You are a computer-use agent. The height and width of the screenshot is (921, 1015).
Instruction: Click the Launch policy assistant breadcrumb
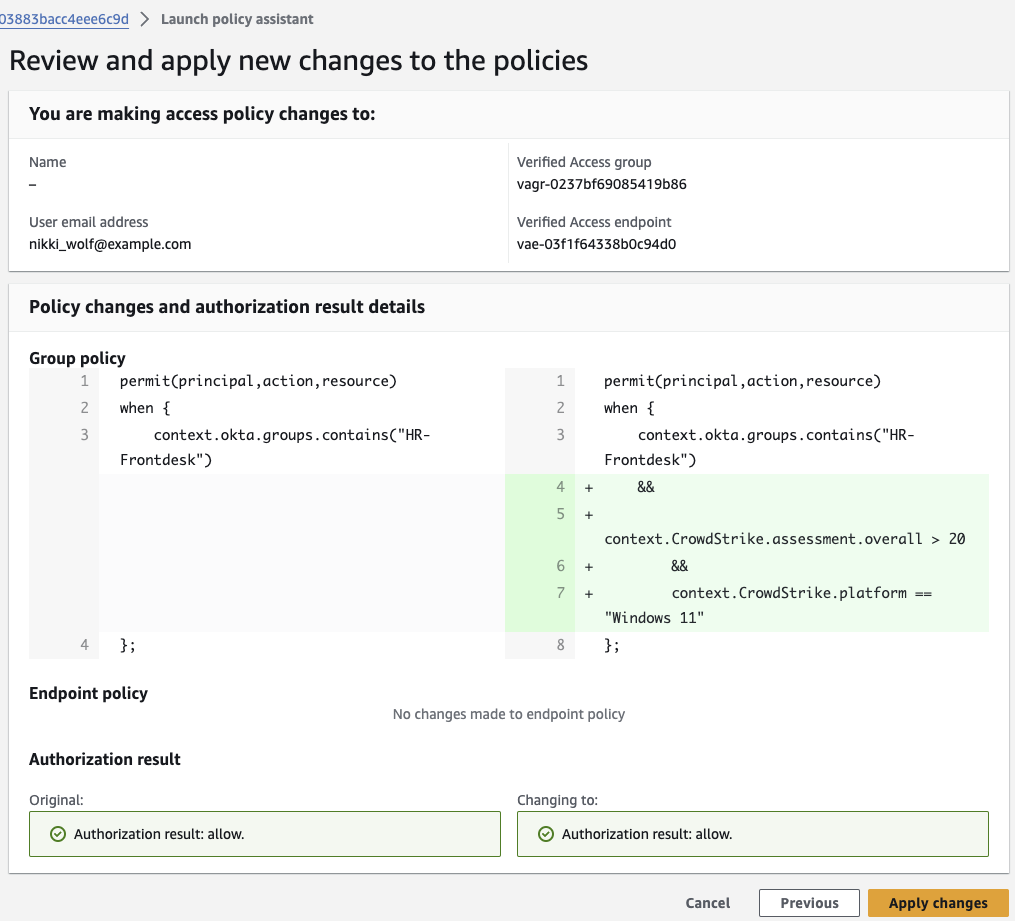coord(237,18)
